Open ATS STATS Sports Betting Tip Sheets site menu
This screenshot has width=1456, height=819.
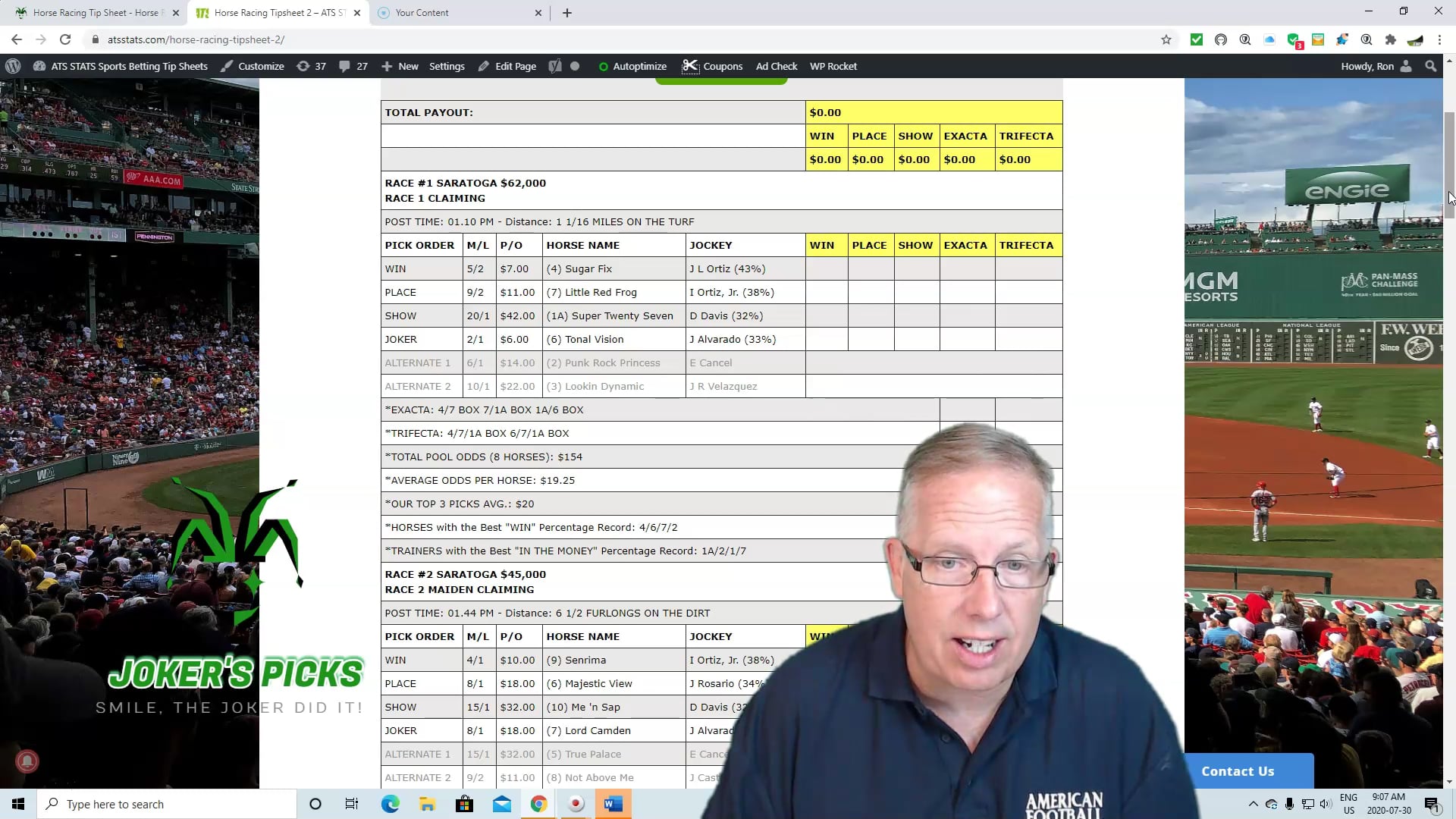(x=120, y=66)
